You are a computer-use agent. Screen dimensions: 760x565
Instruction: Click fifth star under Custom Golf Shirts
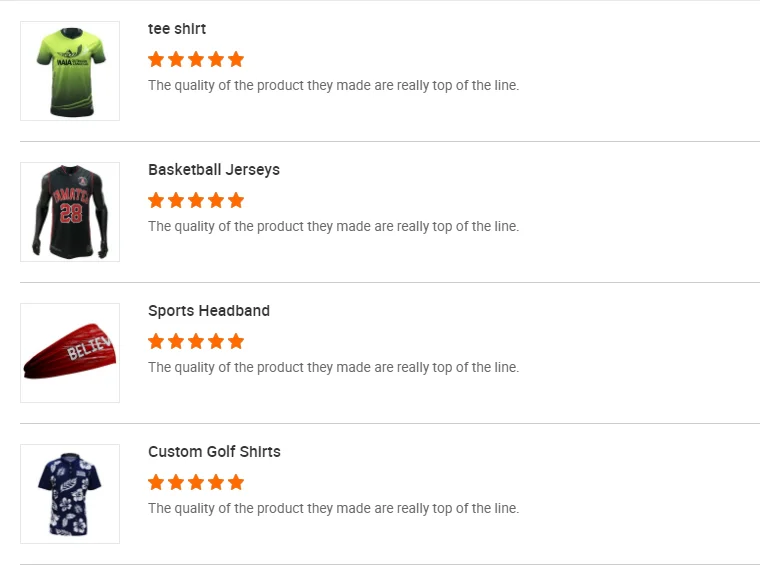pyautogui.click(x=236, y=482)
